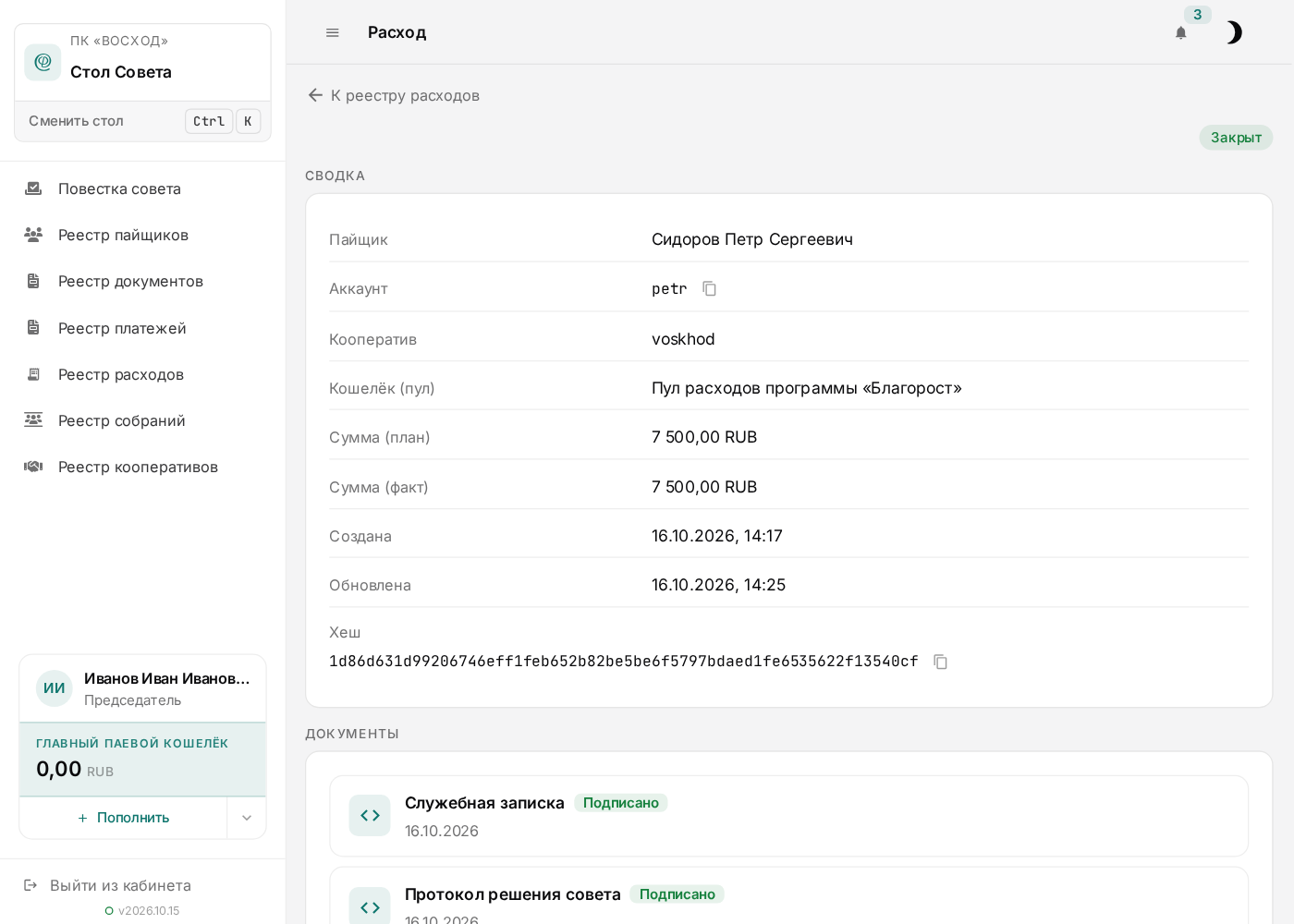Click the Повестка совета sidebar icon
Image resolution: width=1294 pixels, height=924 pixels.
[x=33, y=188]
